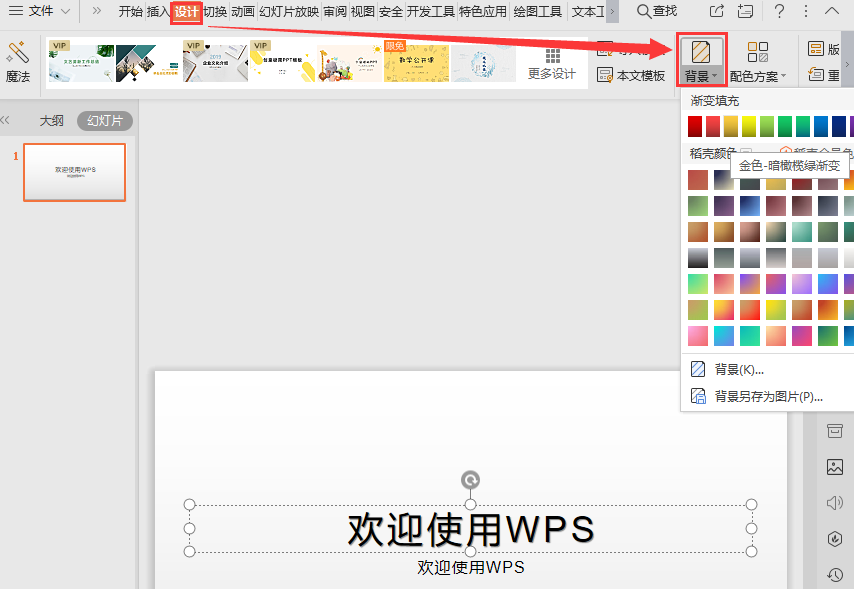This screenshot has height=589, width=854.
Task: Open the 更多设计 grid icon
Action: coord(552,56)
